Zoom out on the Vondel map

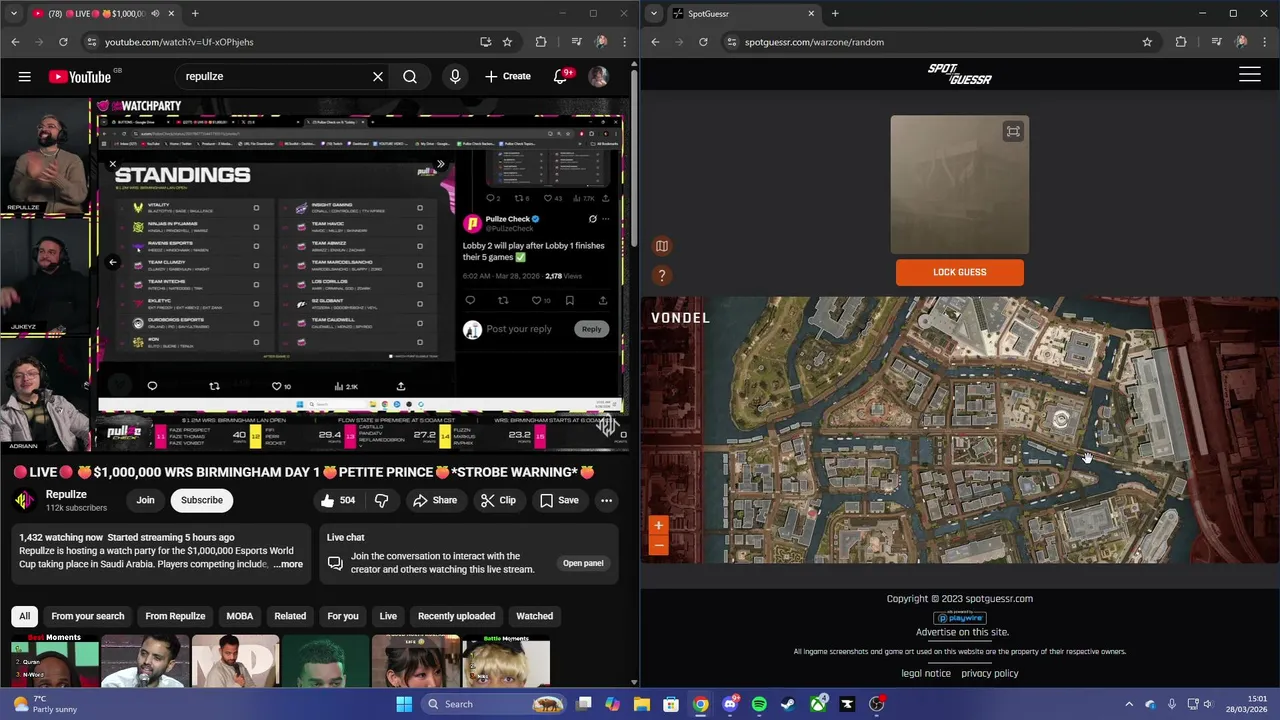658,545
